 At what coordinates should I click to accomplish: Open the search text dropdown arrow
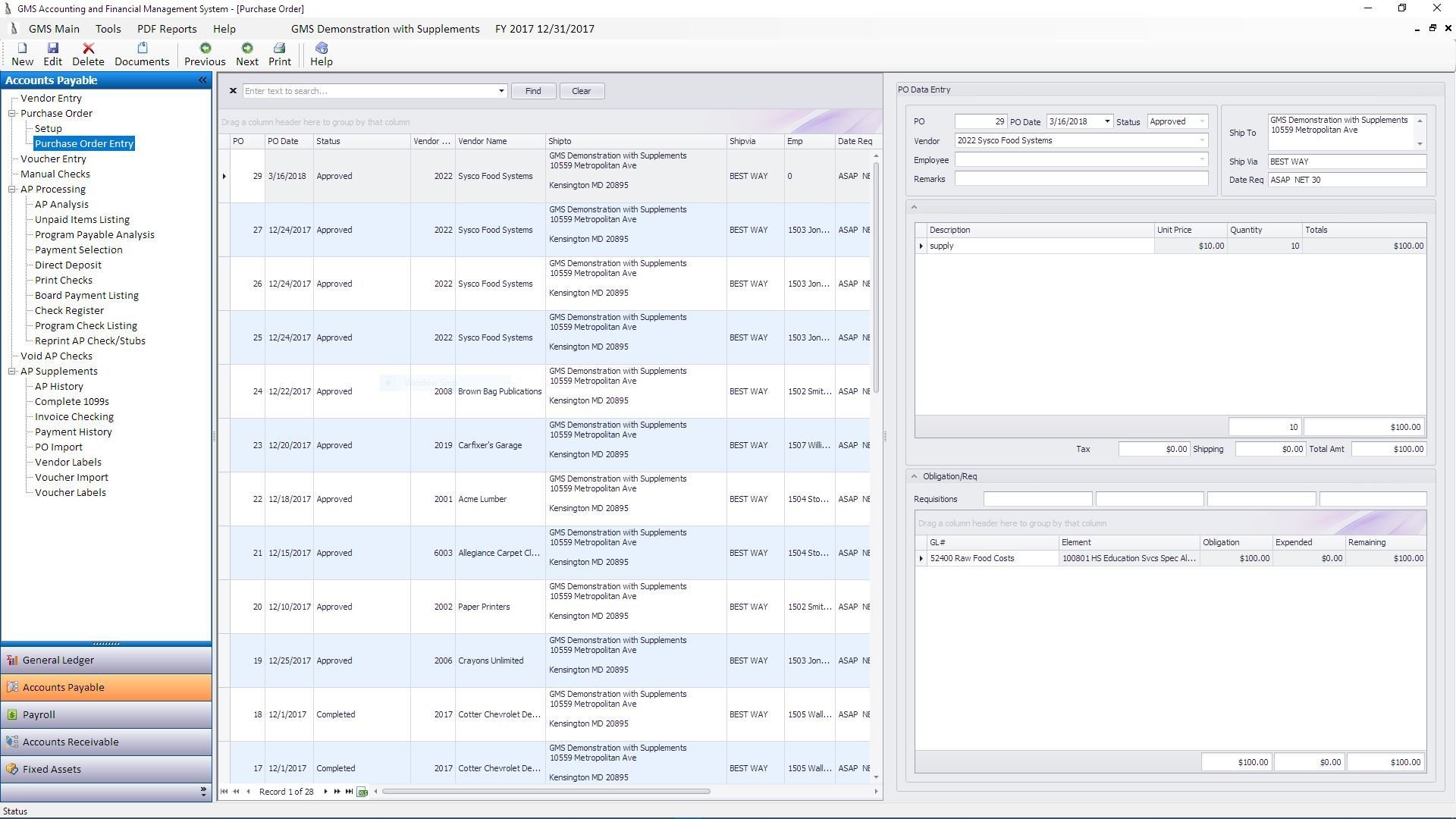coord(501,91)
